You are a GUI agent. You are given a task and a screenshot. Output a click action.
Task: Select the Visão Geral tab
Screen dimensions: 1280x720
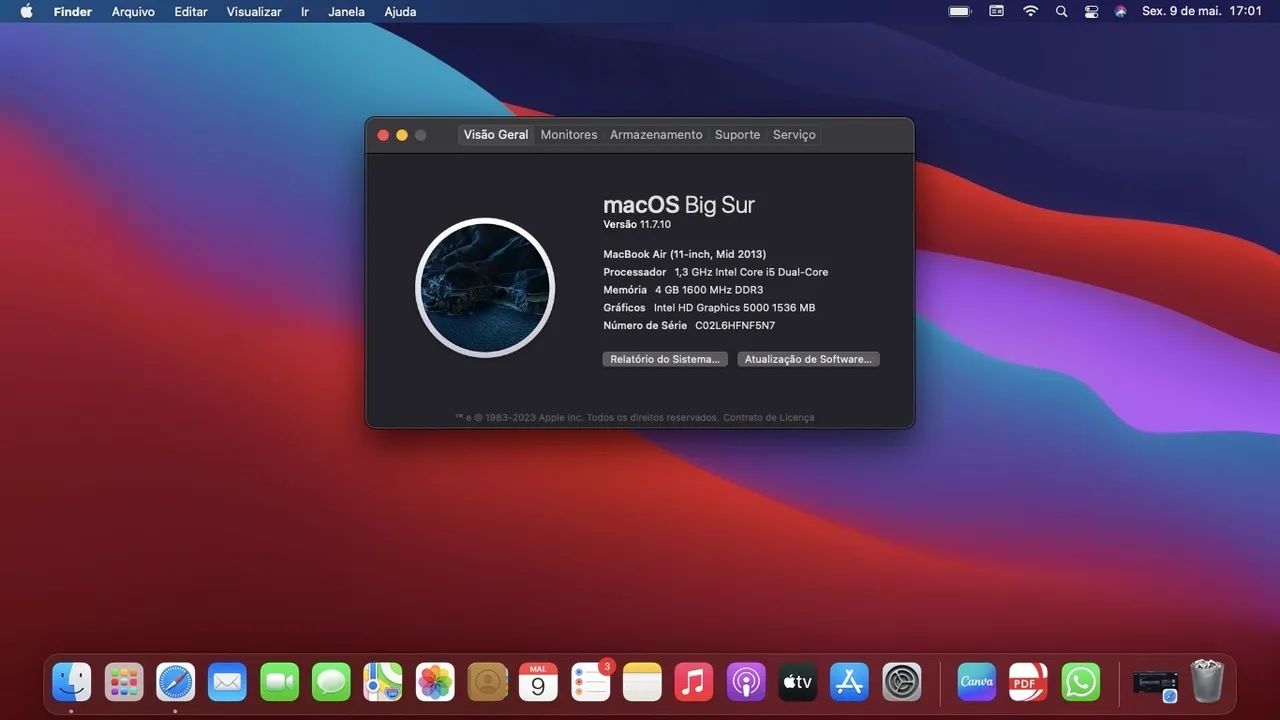(x=496, y=135)
